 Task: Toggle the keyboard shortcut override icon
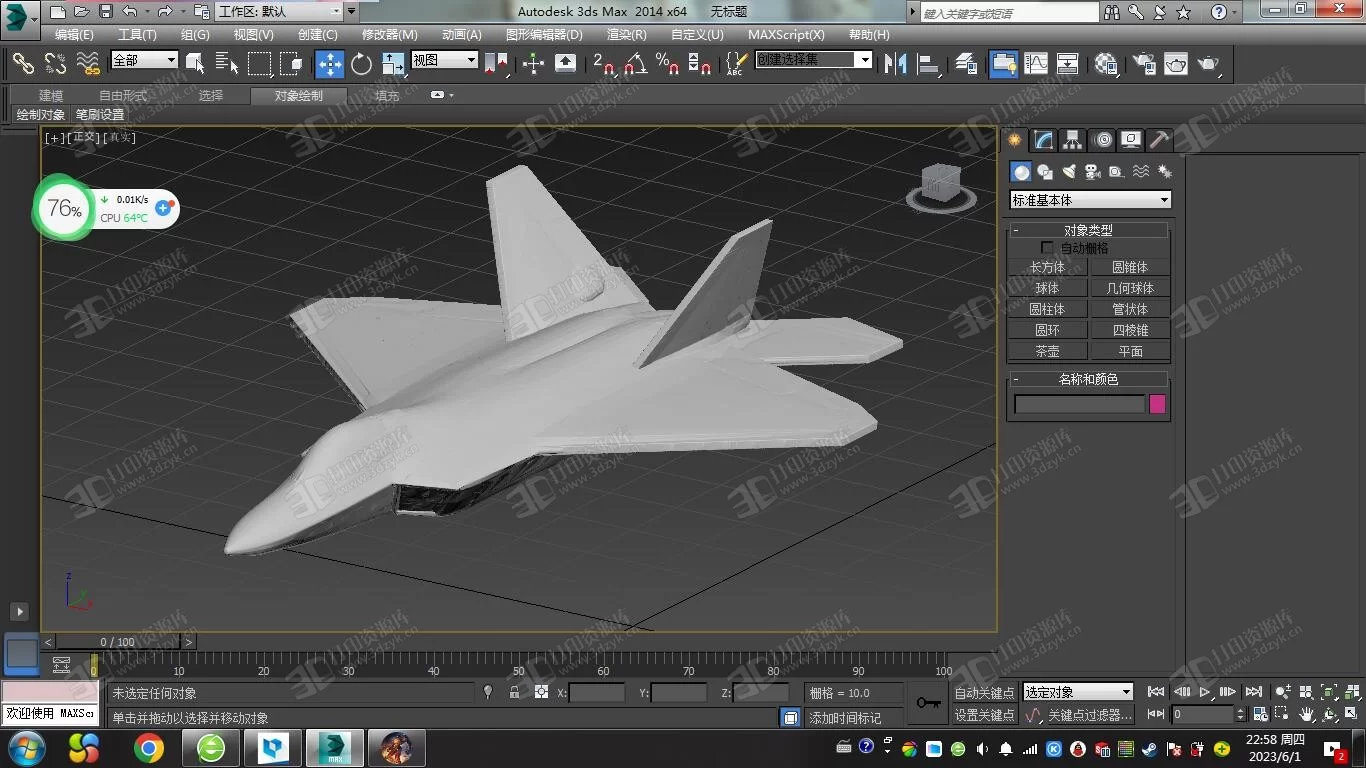click(x=565, y=64)
